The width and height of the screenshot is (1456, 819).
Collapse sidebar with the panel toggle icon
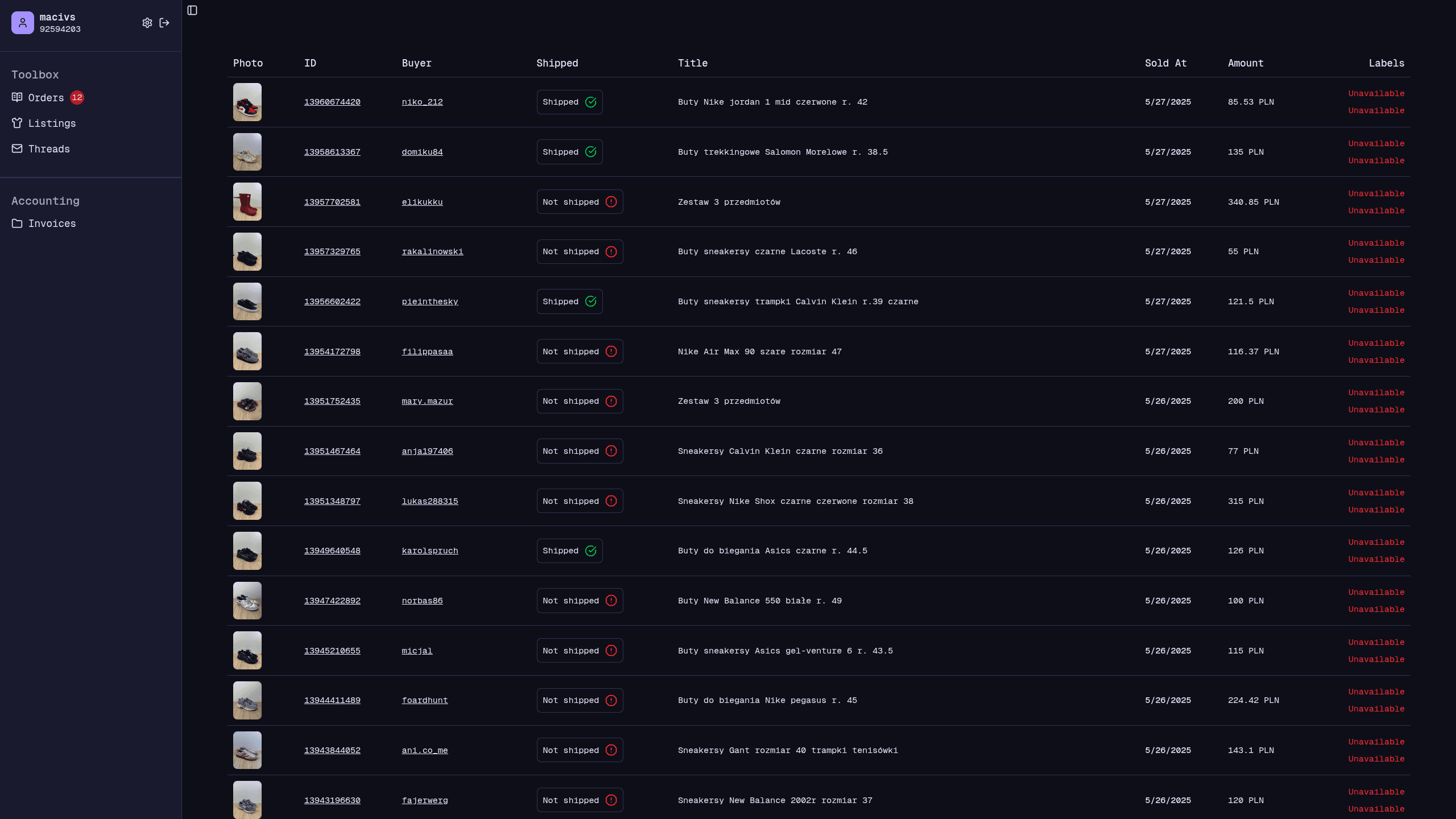click(x=192, y=10)
